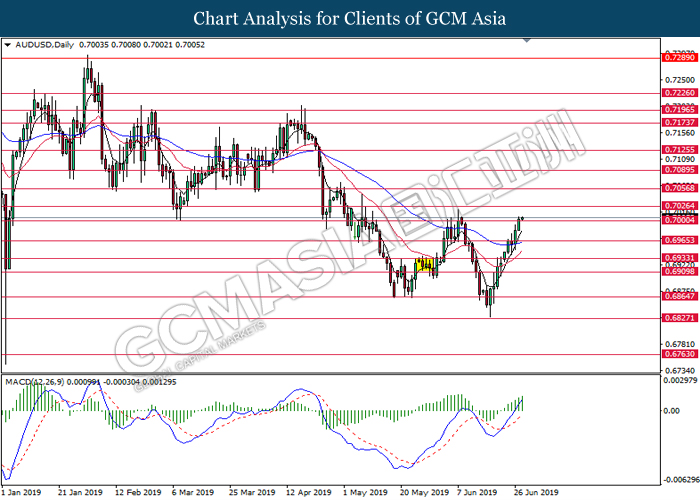This screenshot has height=500, width=700.
Task: Select the 0.69331 level label
Action: [x=680, y=258]
